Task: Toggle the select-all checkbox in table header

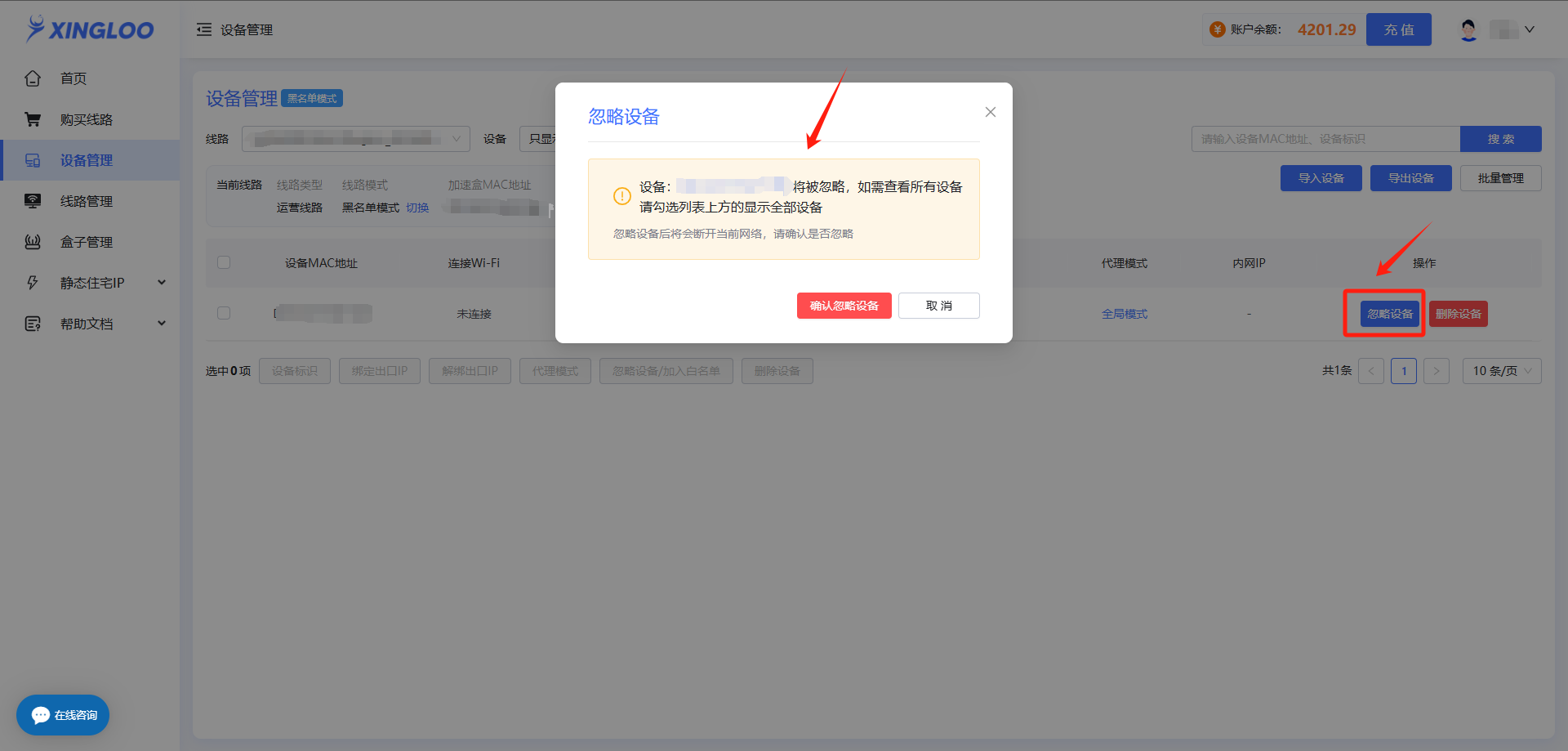Action: pyautogui.click(x=224, y=262)
